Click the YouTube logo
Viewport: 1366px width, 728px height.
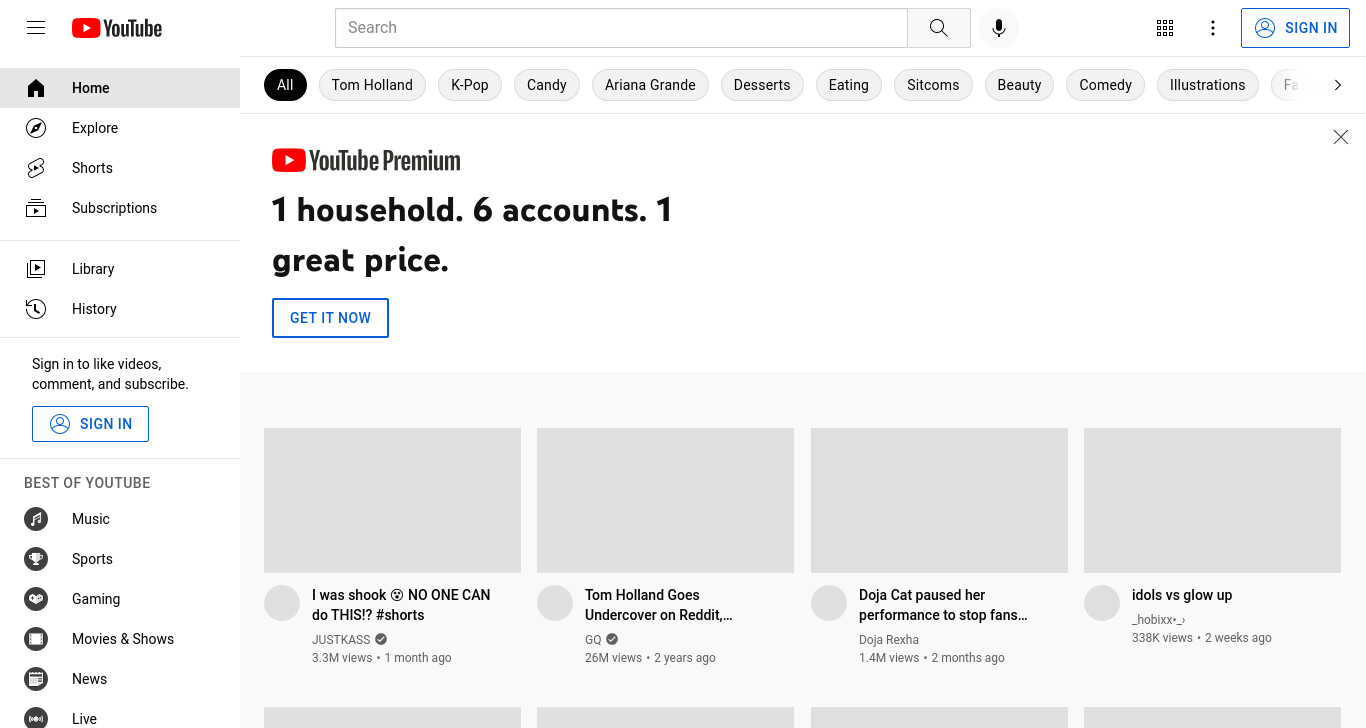[x=117, y=28]
